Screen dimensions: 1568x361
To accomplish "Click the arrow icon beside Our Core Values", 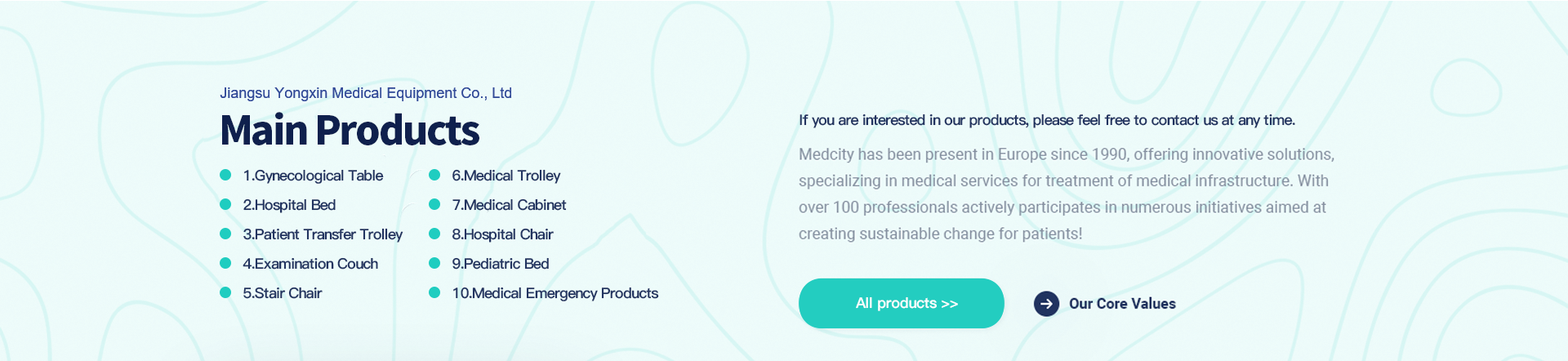I will click(1046, 304).
